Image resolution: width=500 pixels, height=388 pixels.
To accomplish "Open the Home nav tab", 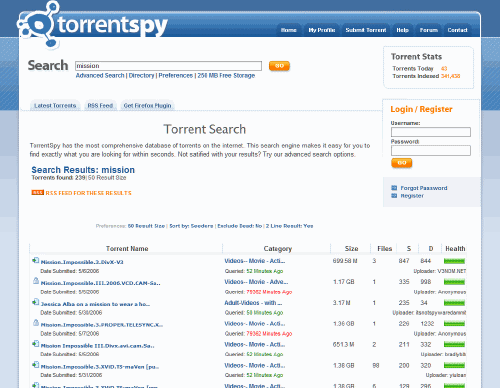I will 289,30.
